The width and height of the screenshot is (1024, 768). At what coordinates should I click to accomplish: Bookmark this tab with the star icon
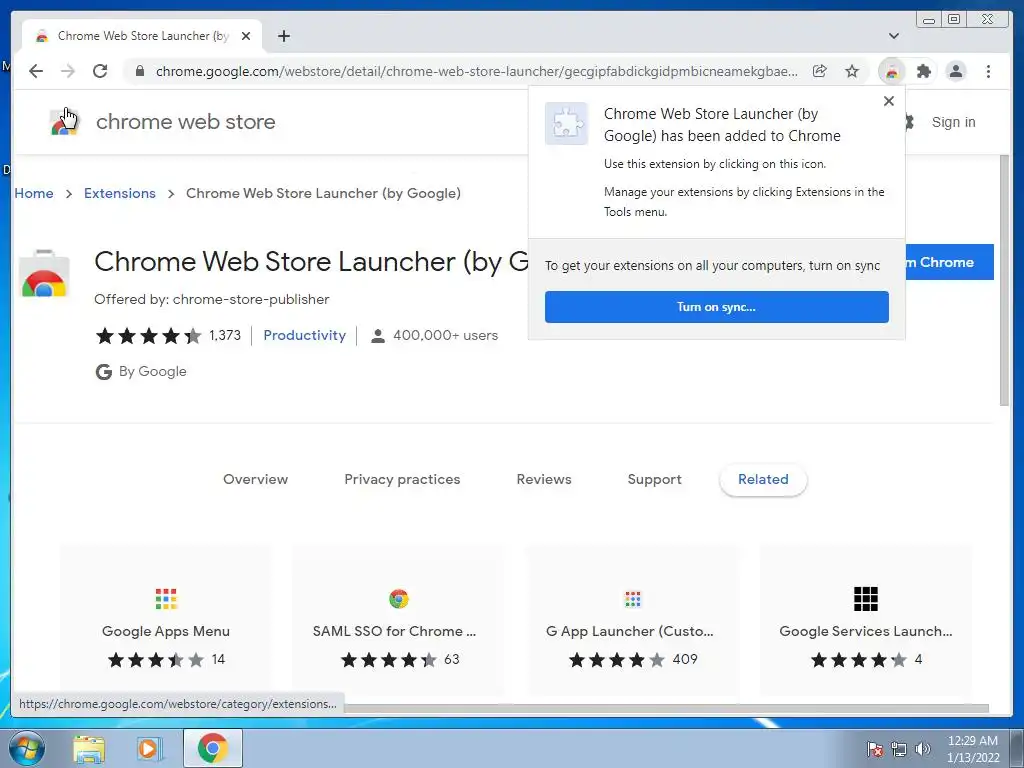tap(852, 71)
